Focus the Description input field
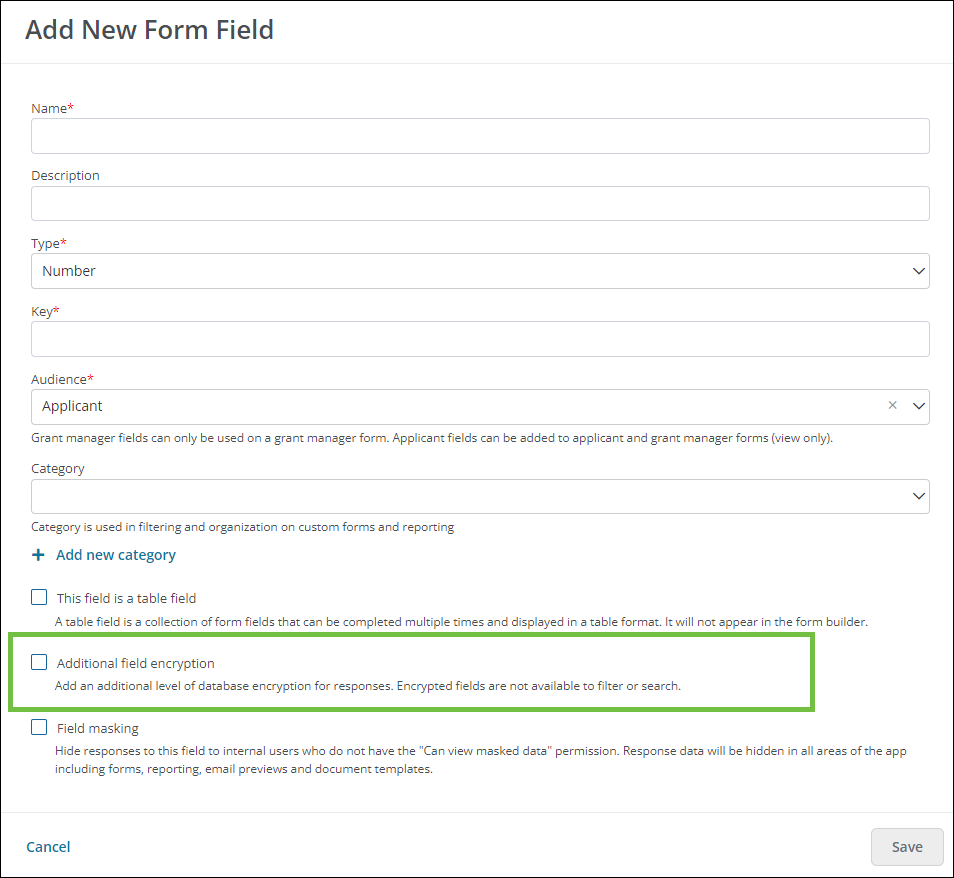The height and width of the screenshot is (878, 954). coord(480,203)
